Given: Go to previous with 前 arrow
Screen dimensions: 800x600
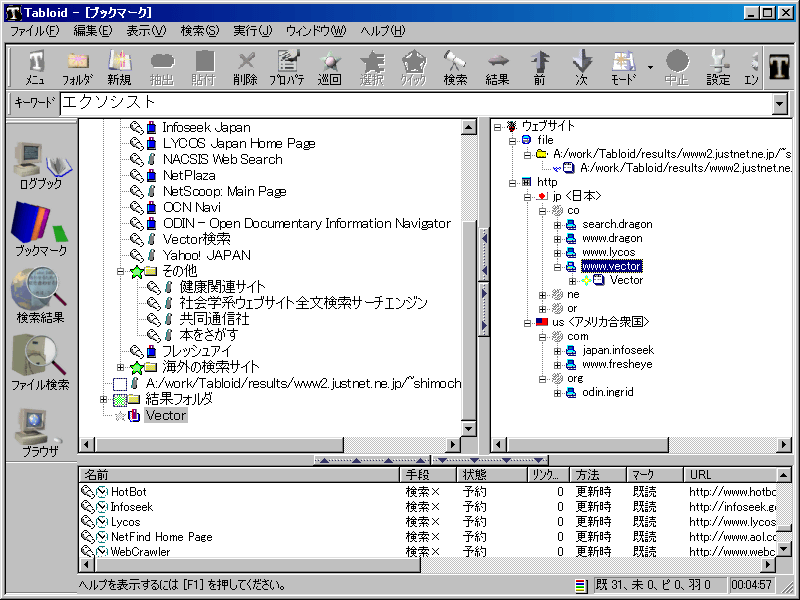Looking at the screenshot, I should coord(539,67).
